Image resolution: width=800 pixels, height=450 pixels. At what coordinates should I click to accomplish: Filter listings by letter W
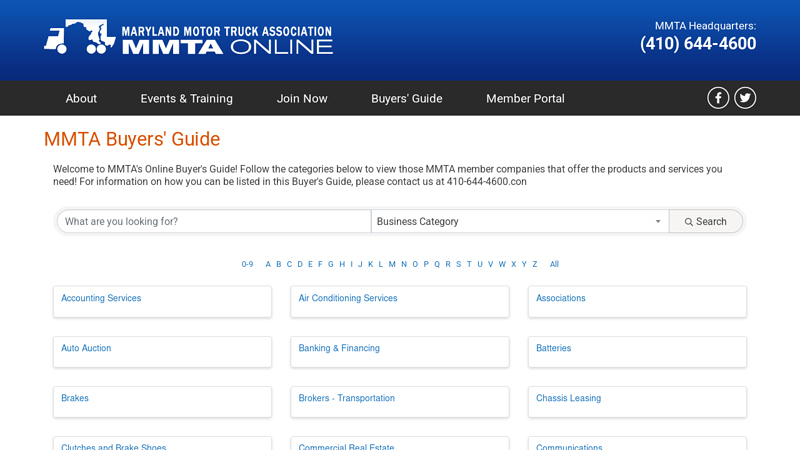502,264
